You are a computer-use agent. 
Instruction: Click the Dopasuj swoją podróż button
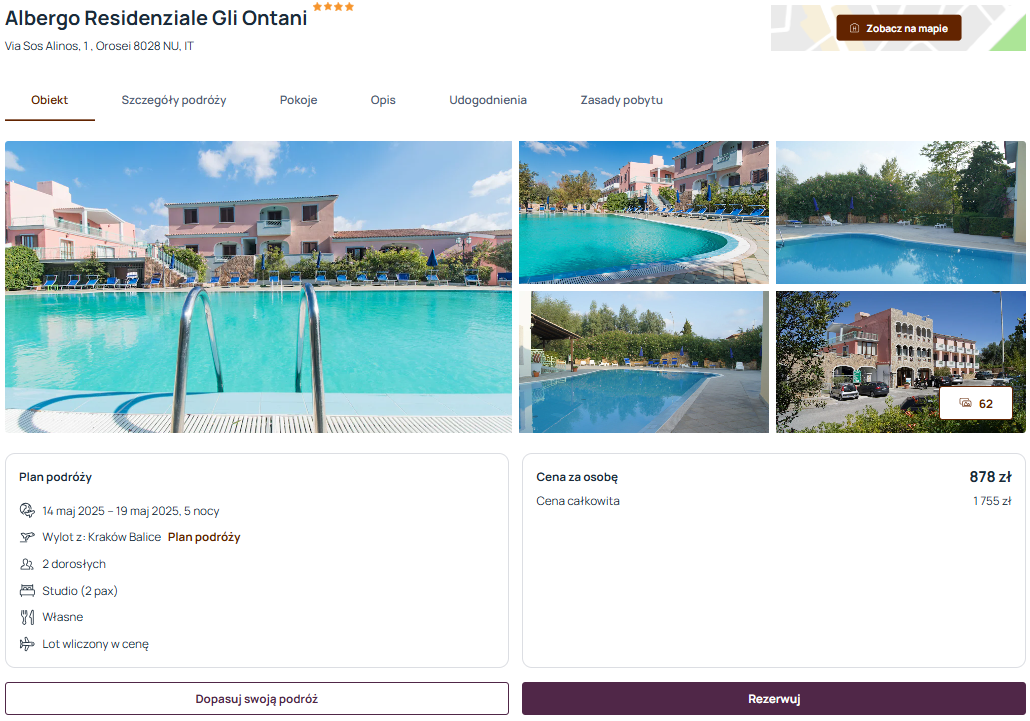pos(257,699)
